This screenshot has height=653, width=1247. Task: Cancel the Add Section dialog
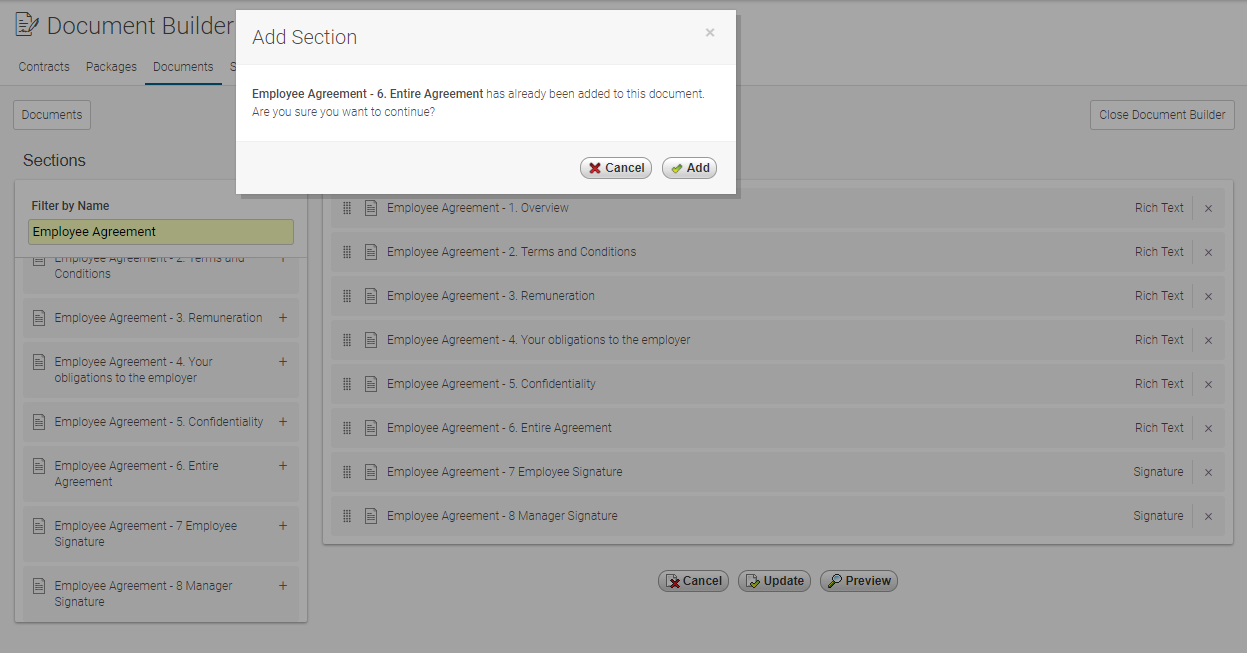coord(615,168)
